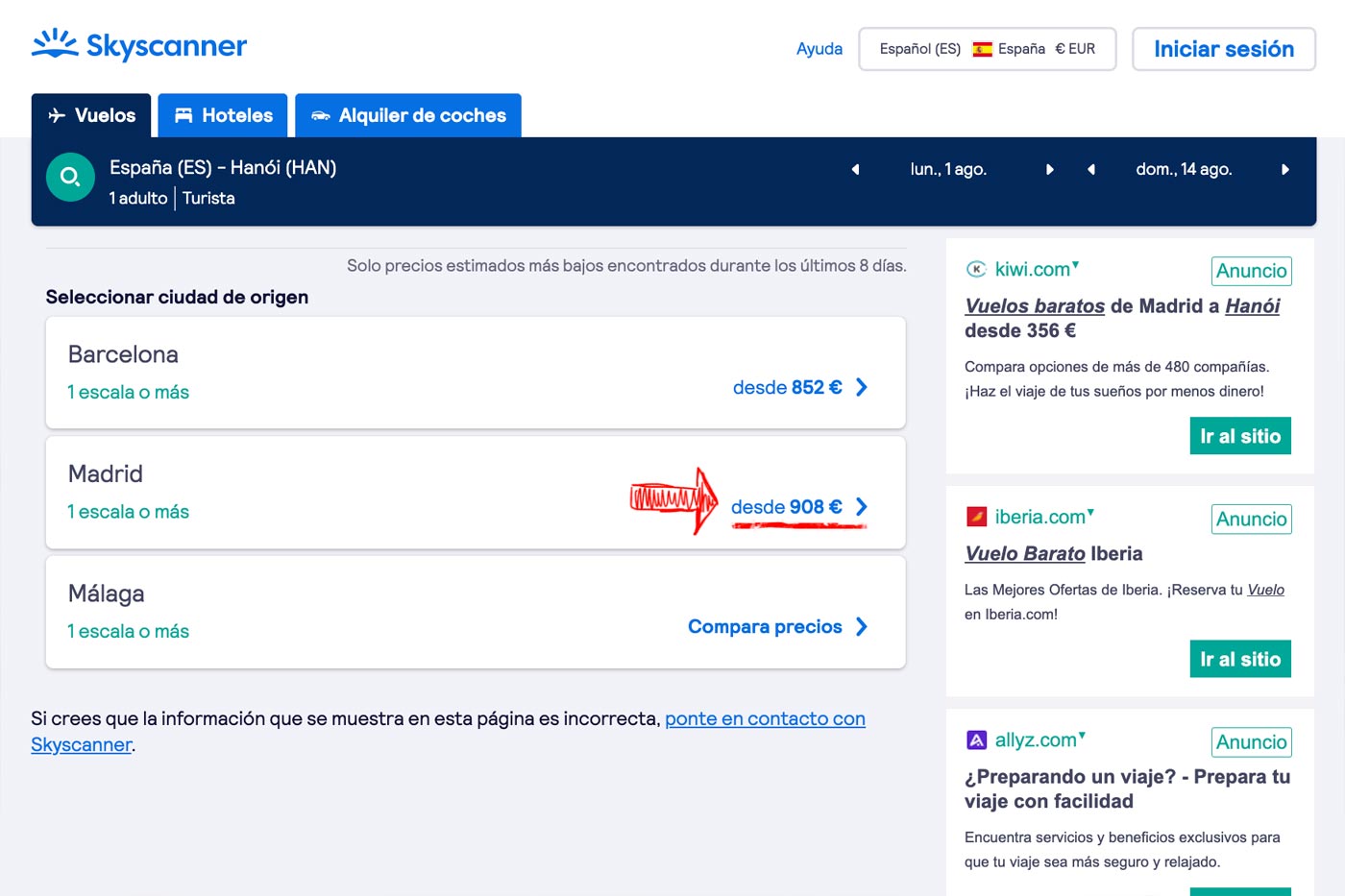
Task: Open the Ayuda help link
Action: (x=819, y=49)
